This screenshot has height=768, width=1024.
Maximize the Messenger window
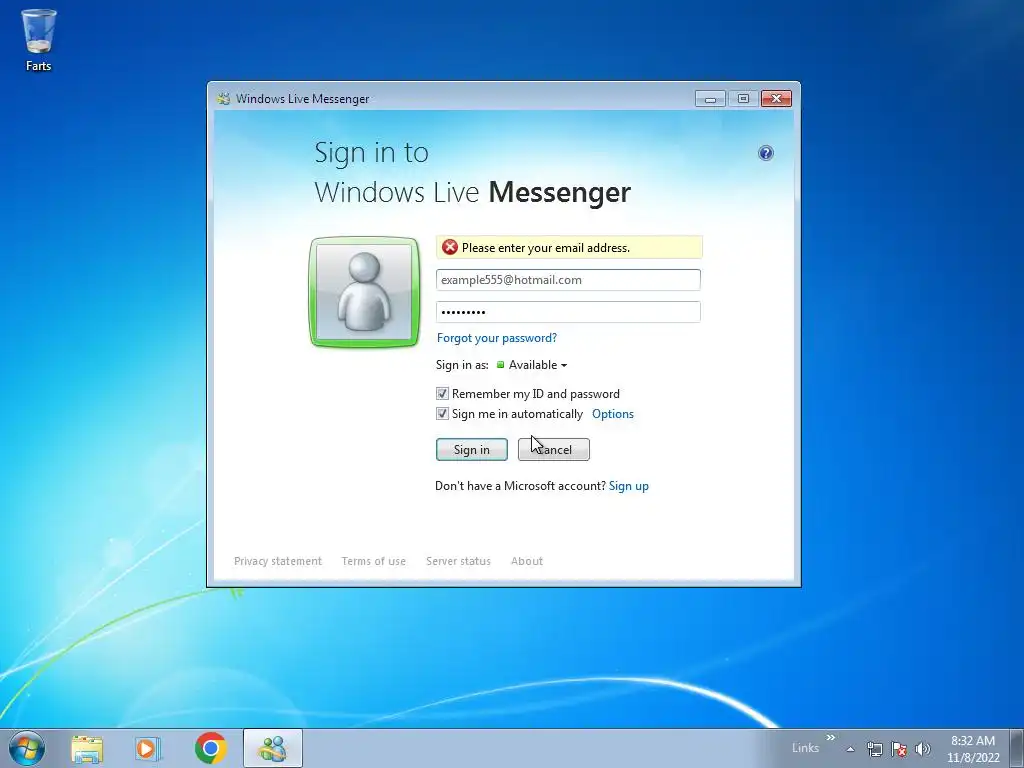coord(743,99)
